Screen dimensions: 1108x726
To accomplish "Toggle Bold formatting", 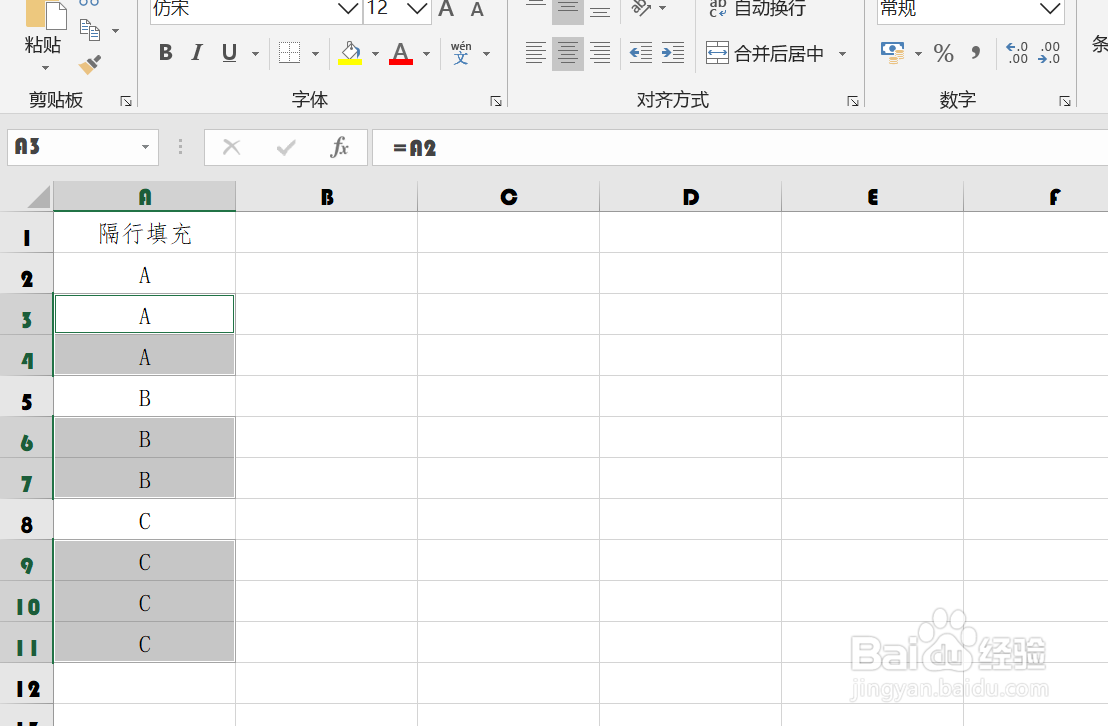I will click(x=165, y=53).
